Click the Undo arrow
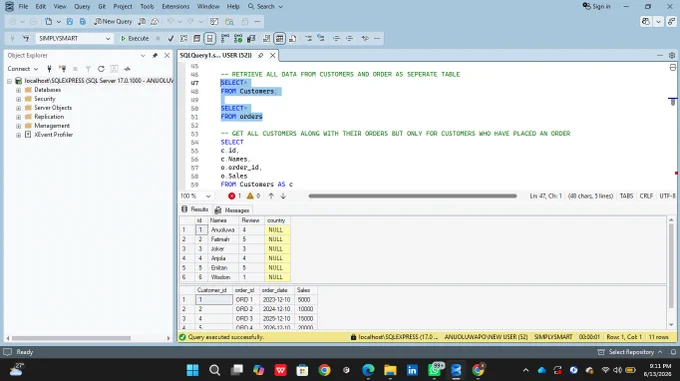The height and width of the screenshot is (381, 680). pos(170,21)
